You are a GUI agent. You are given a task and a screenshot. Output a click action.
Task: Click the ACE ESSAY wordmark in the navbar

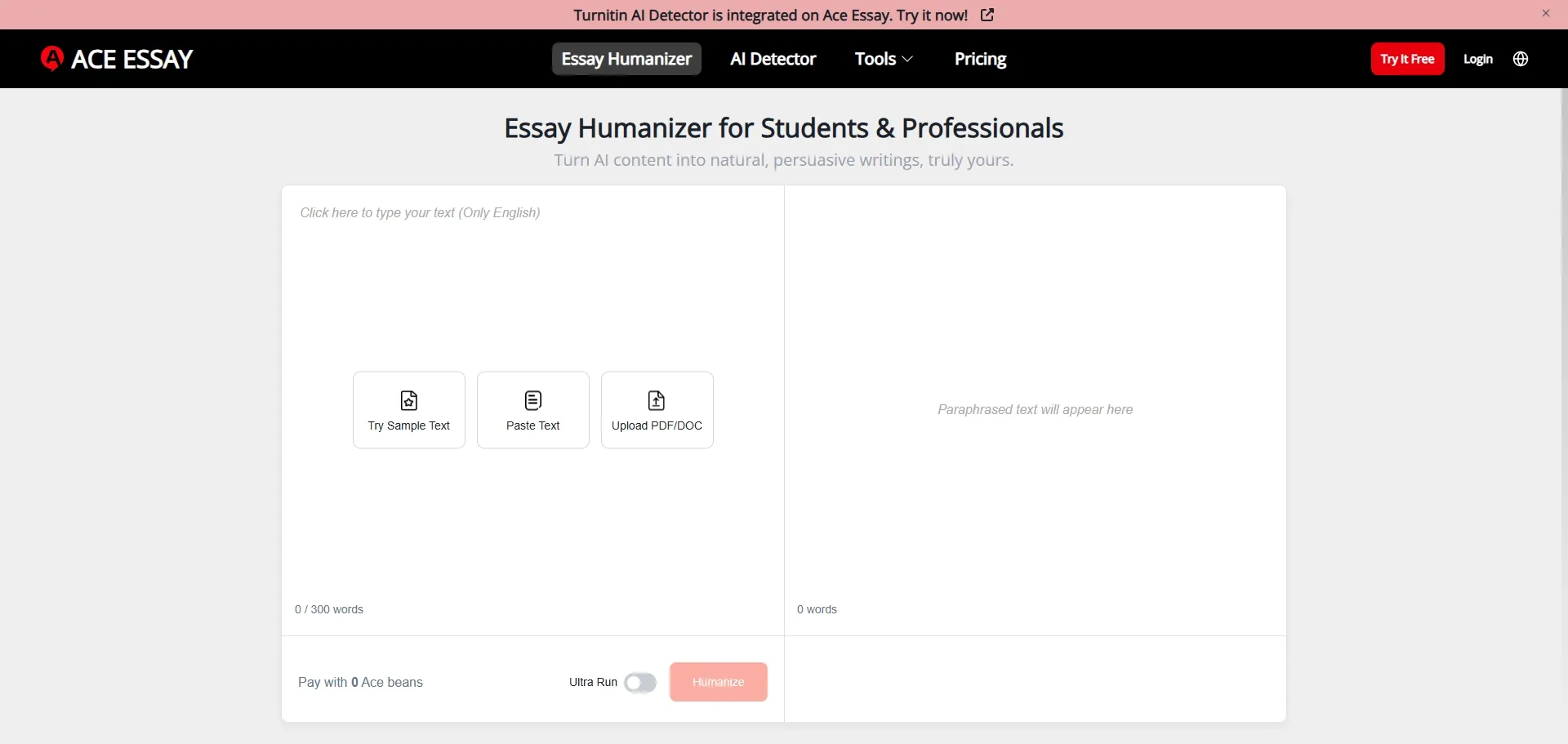(x=132, y=58)
